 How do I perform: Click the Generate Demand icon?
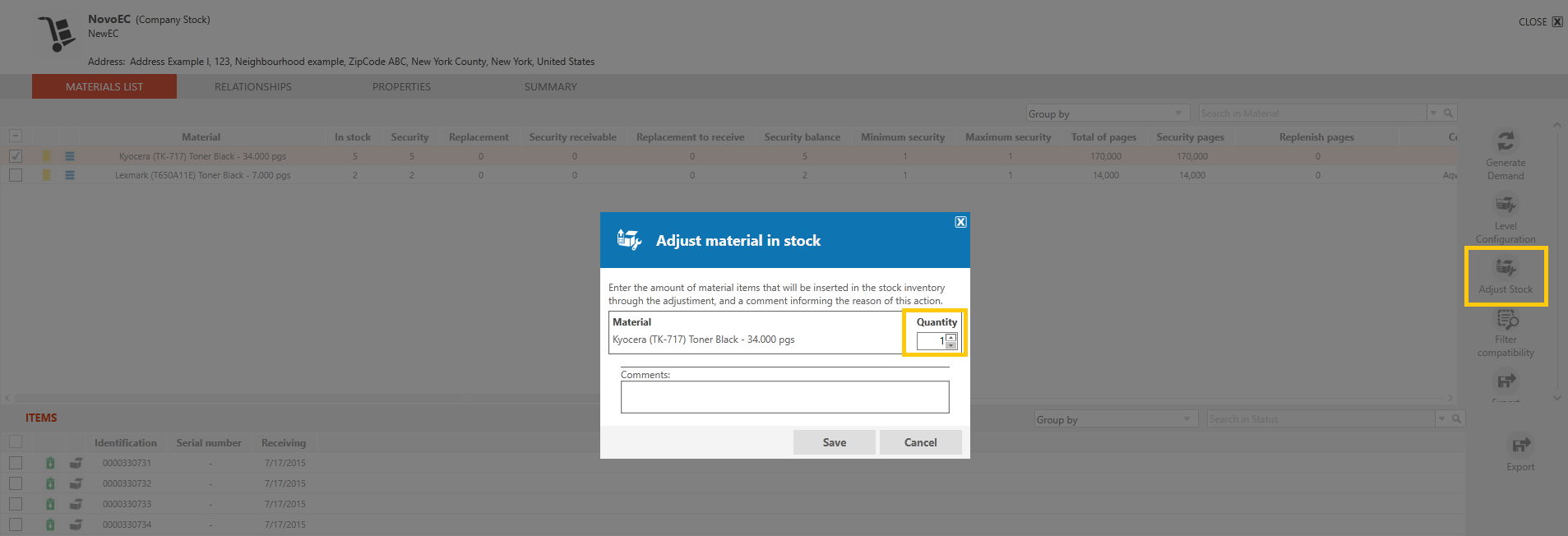(x=1506, y=141)
